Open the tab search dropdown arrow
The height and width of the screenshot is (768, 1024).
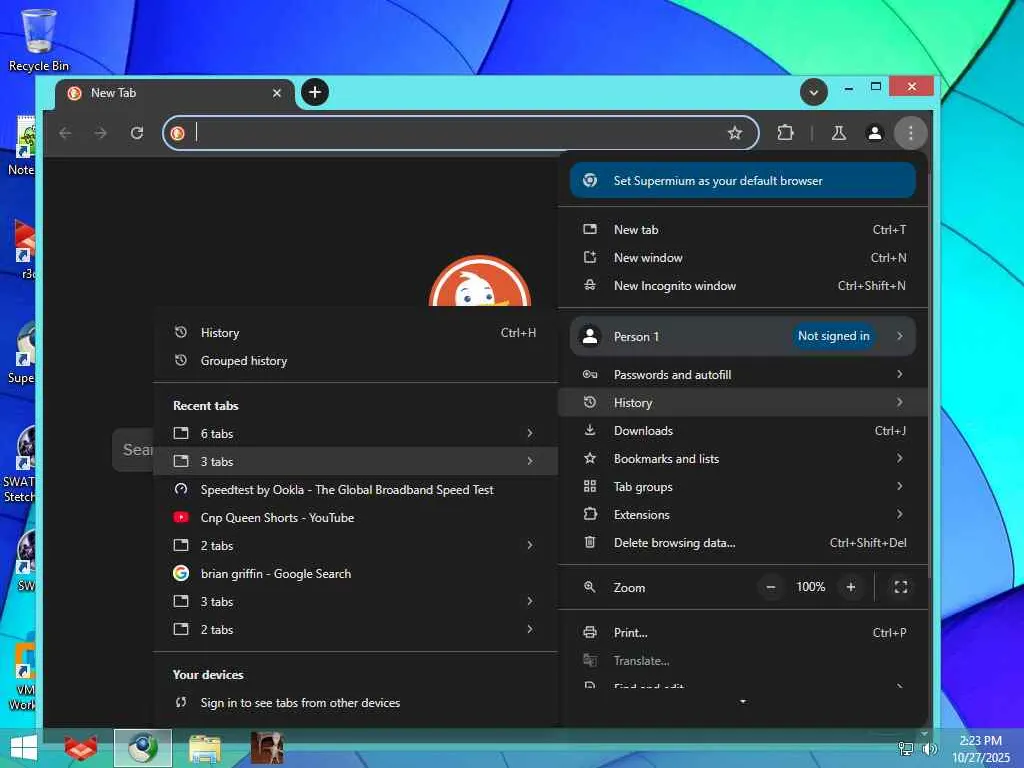(x=814, y=92)
